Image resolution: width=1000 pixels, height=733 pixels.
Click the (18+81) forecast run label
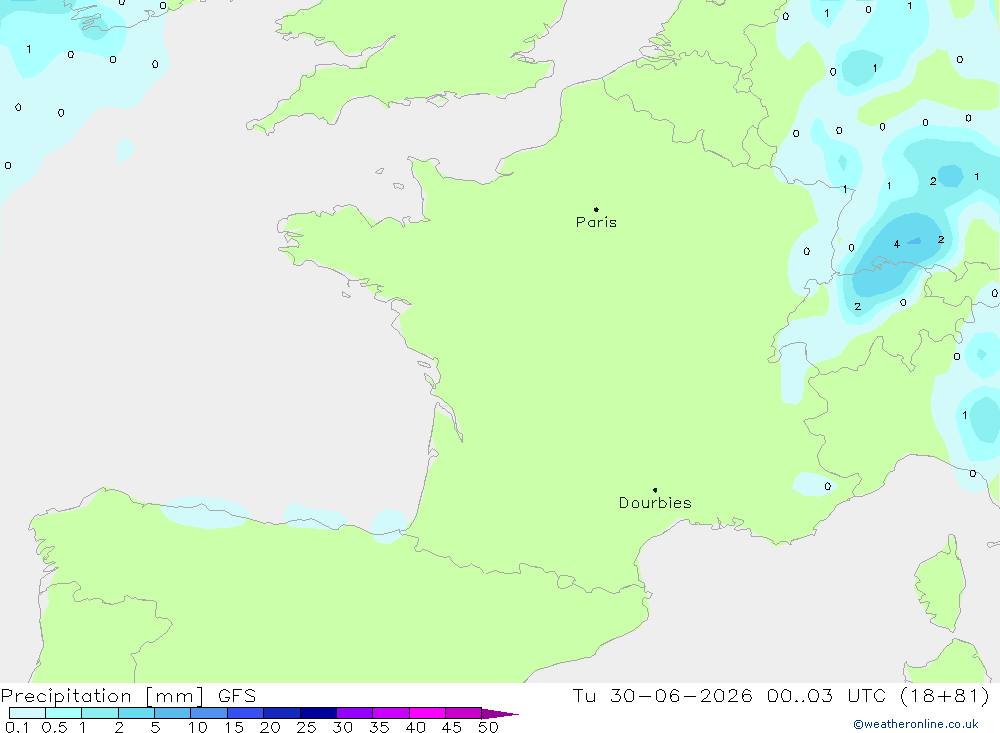(945, 695)
